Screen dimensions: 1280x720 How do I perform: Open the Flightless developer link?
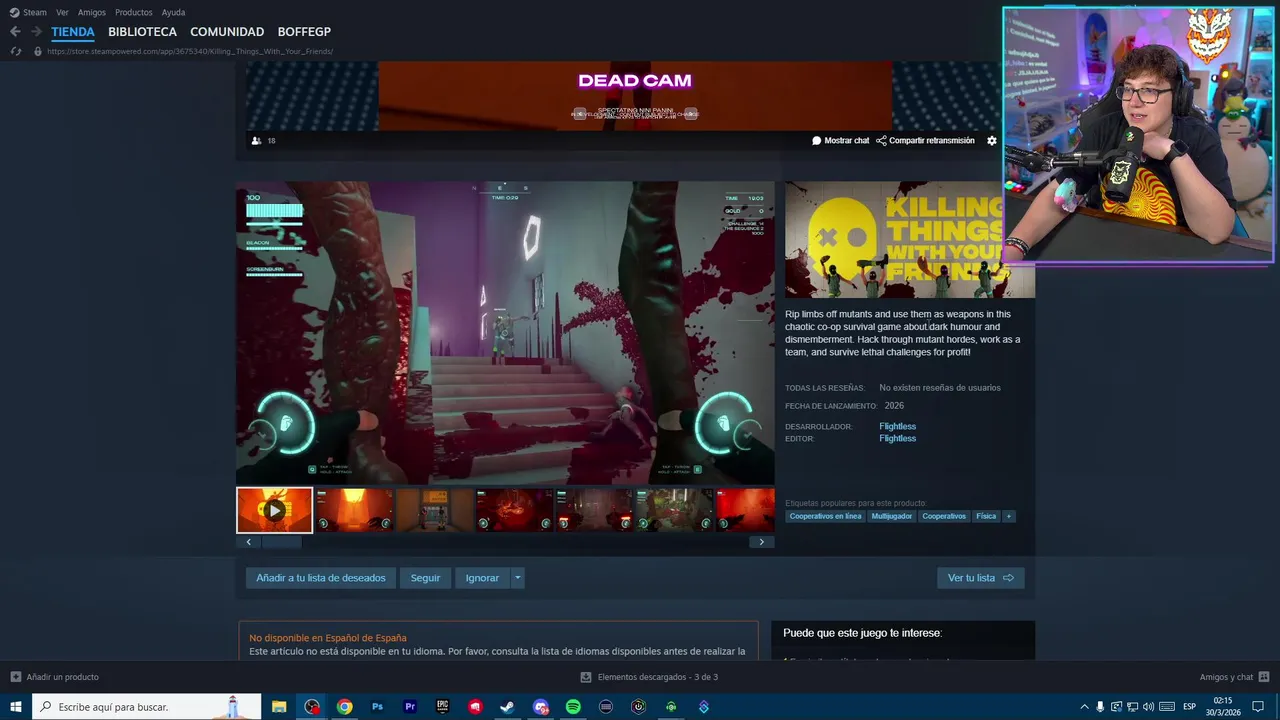click(x=897, y=426)
